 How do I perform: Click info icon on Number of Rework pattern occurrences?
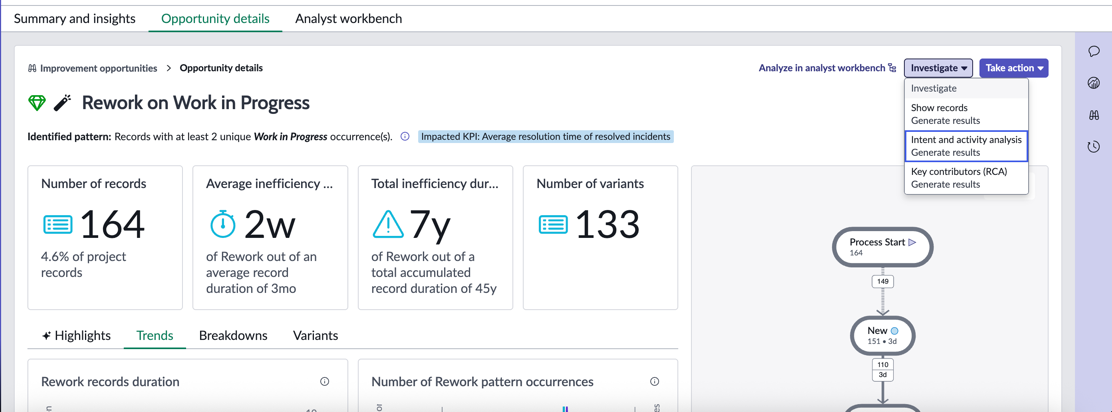[x=655, y=382]
